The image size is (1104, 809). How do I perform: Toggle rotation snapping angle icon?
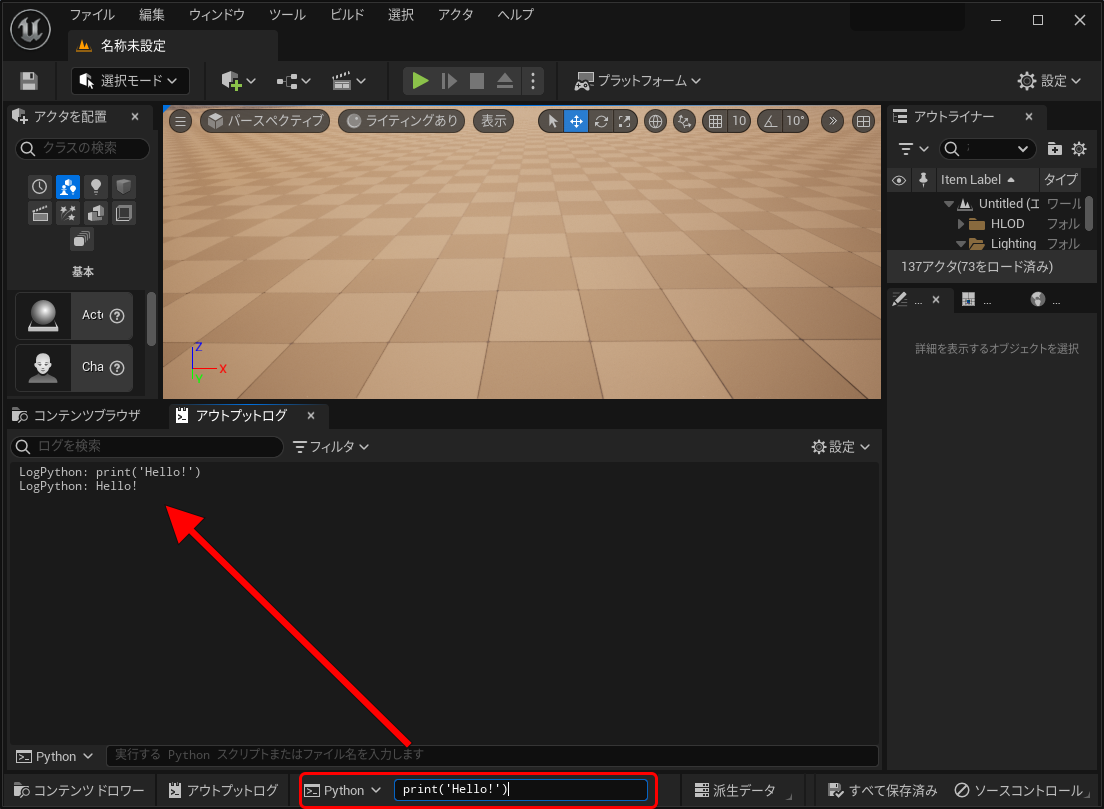[x=770, y=121]
